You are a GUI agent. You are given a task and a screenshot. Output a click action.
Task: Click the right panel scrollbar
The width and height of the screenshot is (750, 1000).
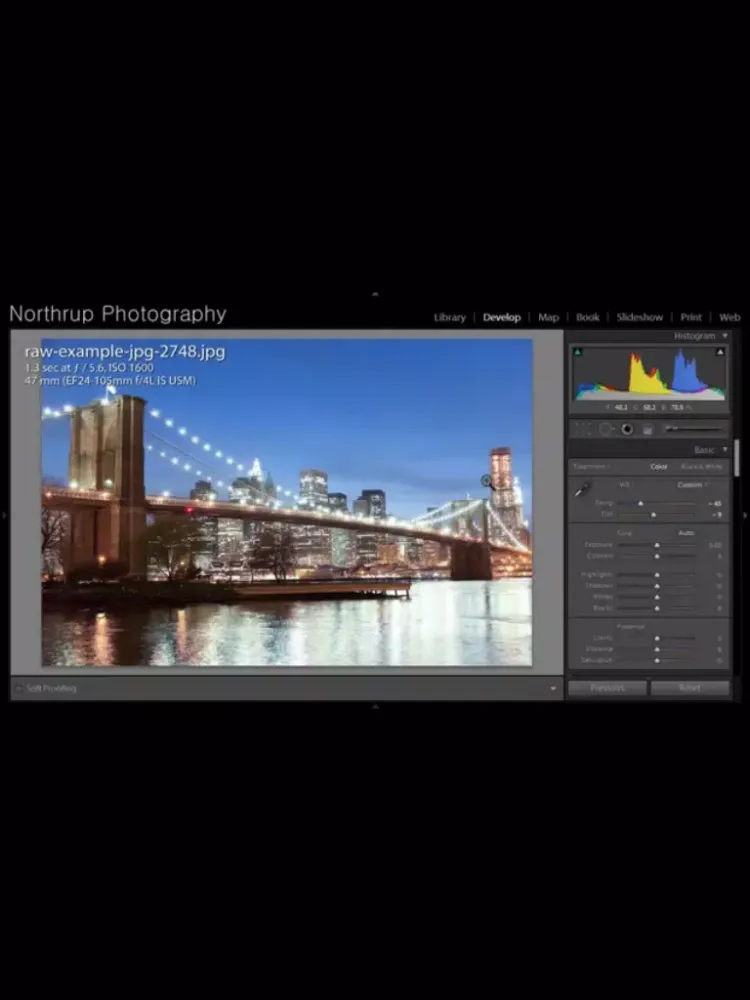[737, 458]
